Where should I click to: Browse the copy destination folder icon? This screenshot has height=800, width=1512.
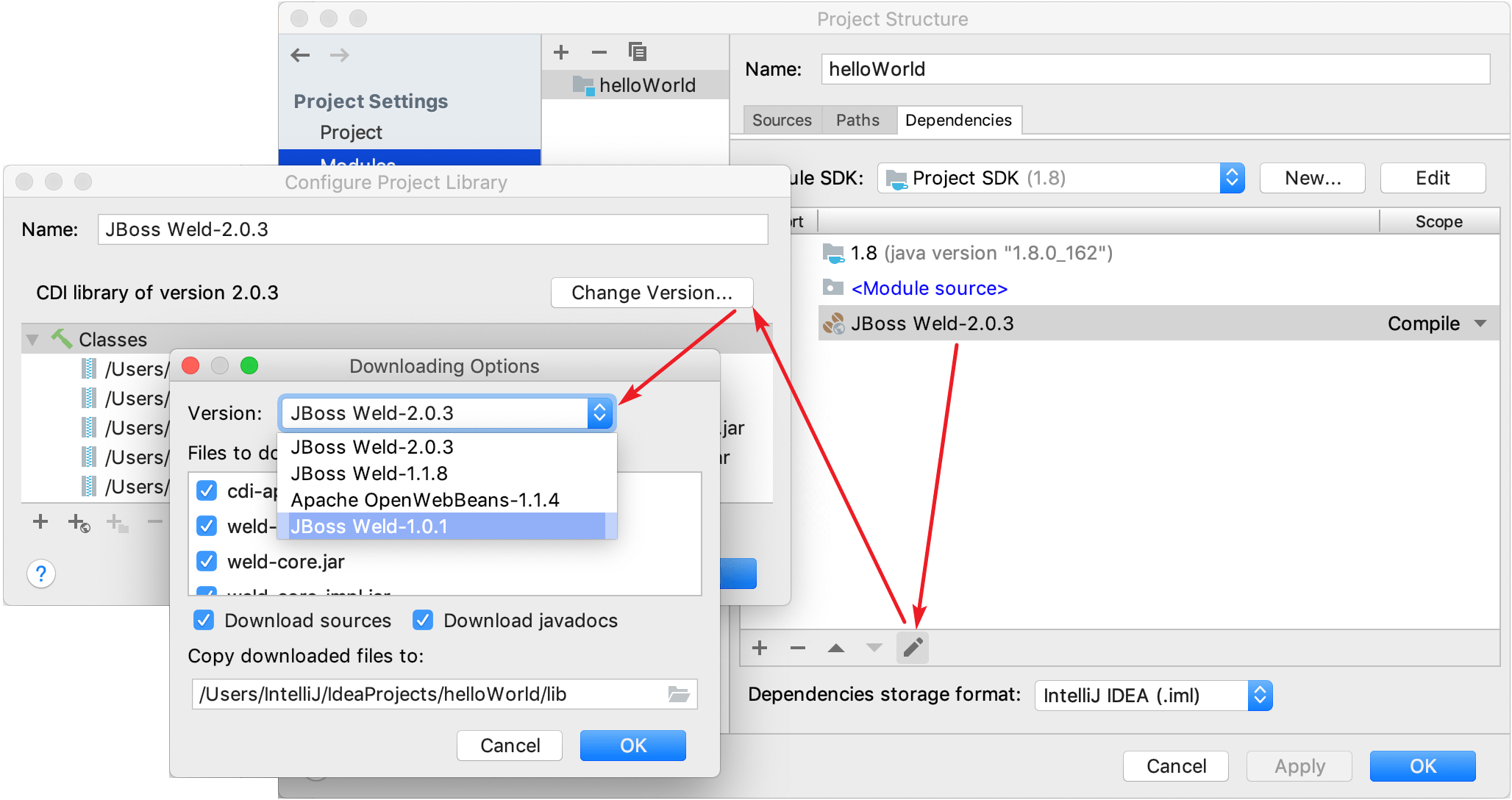pos(678,694)
